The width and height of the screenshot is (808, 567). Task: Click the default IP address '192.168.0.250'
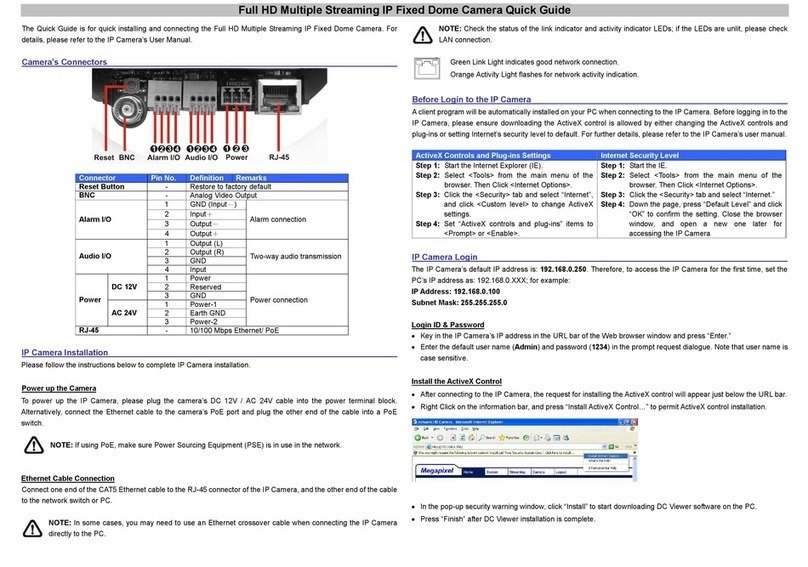(563, 269)
